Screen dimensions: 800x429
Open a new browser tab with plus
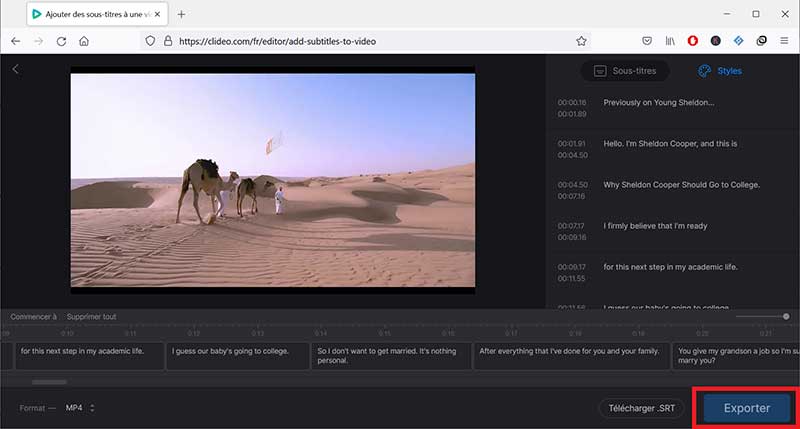coord(181,14)
